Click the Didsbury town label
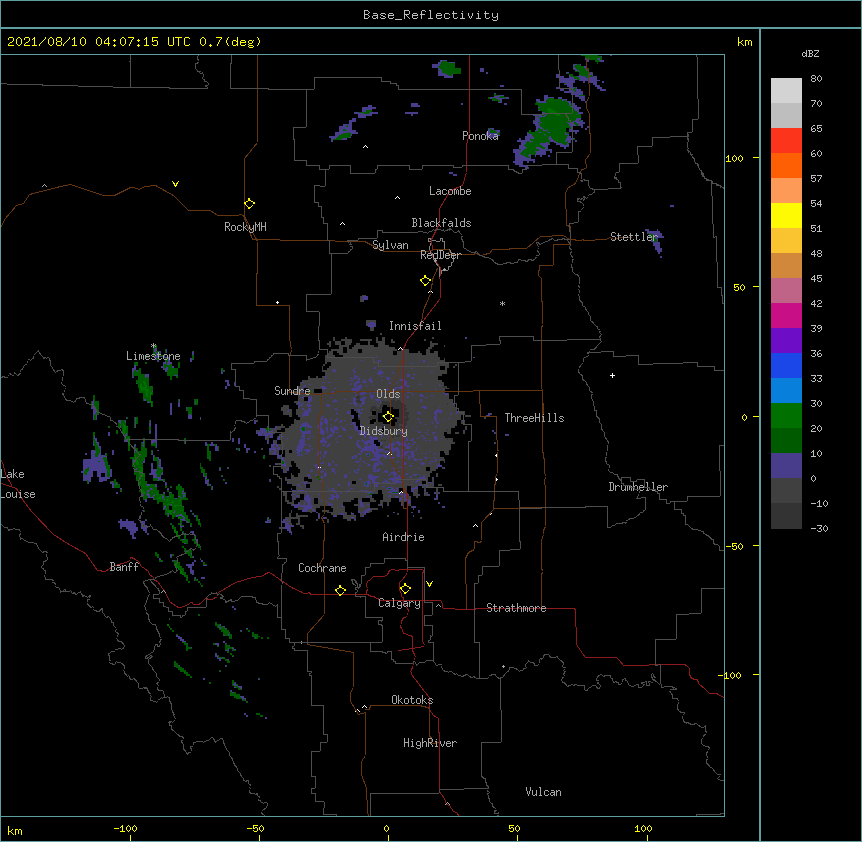 (384, 431)
